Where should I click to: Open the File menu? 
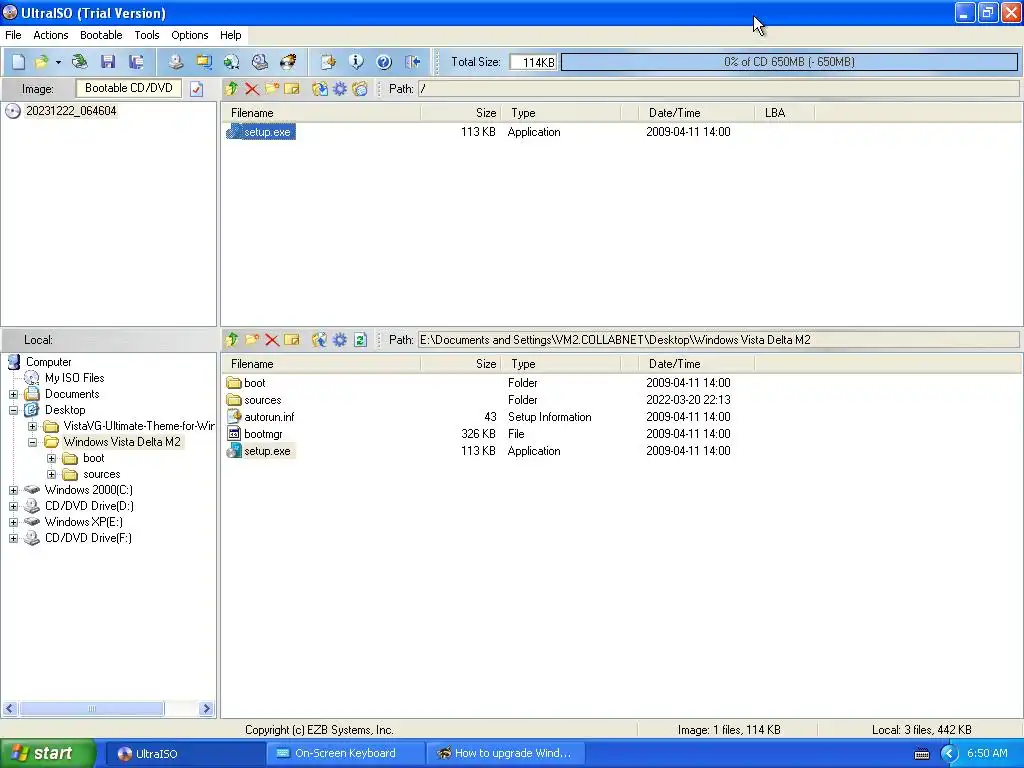[13, 35]
